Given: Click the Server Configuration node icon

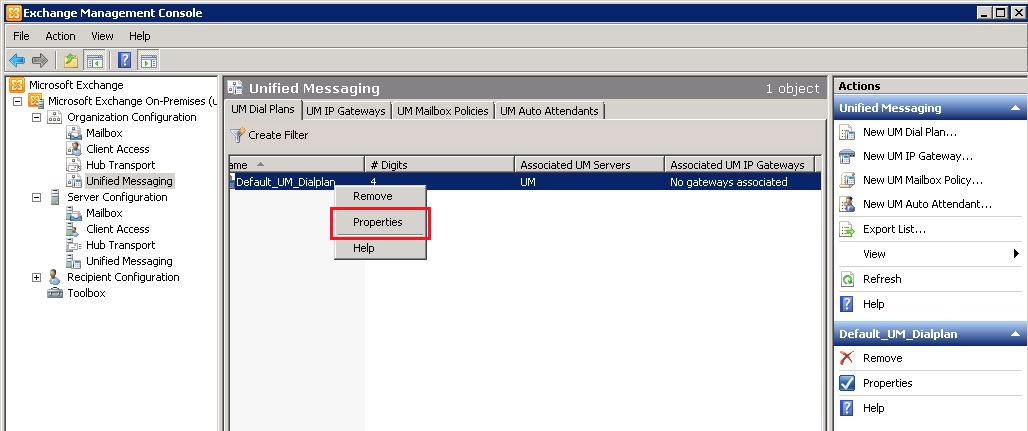Looking at the screenshot, I should pyautogui.click(x=55, y=197).
